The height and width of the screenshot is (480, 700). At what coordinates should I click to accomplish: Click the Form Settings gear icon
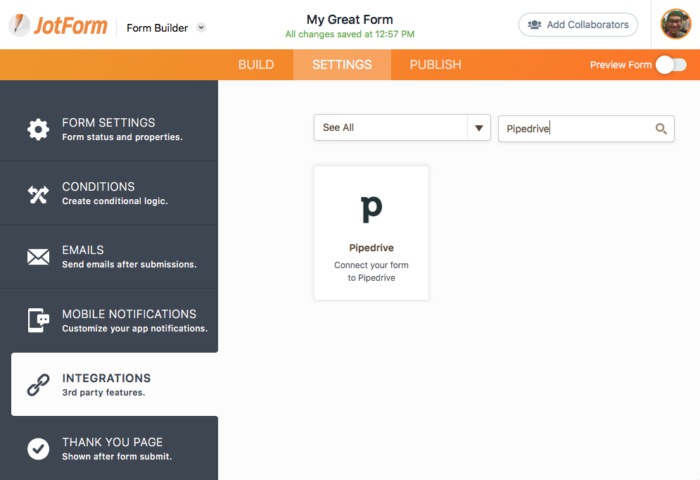[x=38, y=129]
